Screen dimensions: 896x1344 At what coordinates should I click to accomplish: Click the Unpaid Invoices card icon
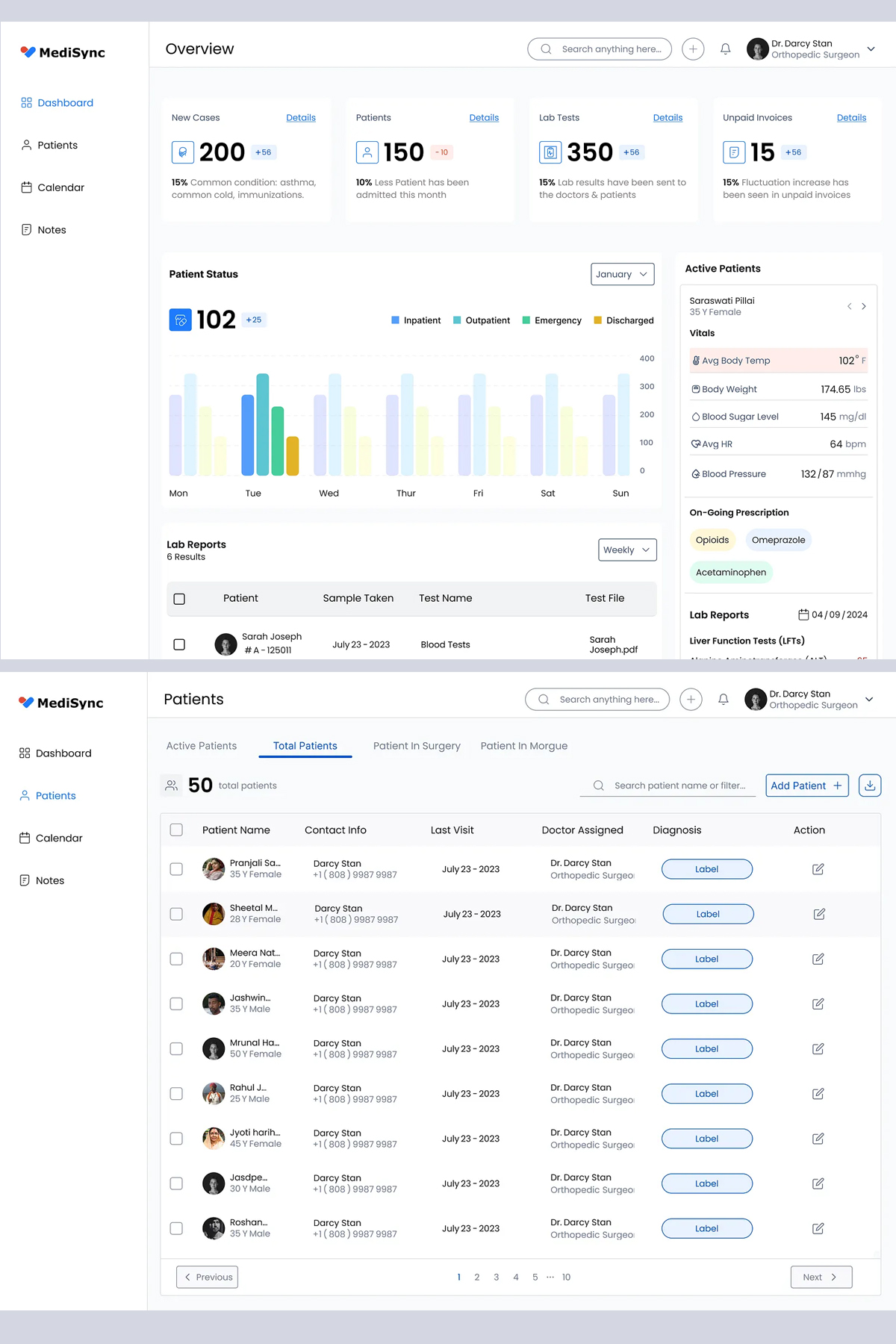click(734, 152)
